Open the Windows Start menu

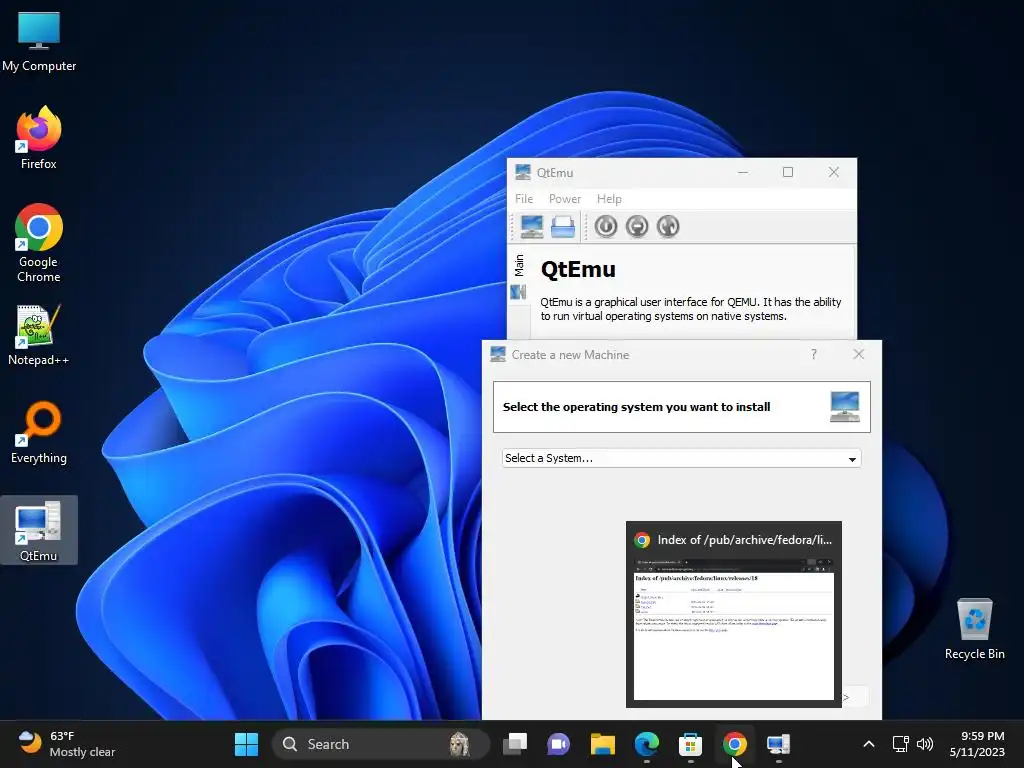tap(246, 744)
